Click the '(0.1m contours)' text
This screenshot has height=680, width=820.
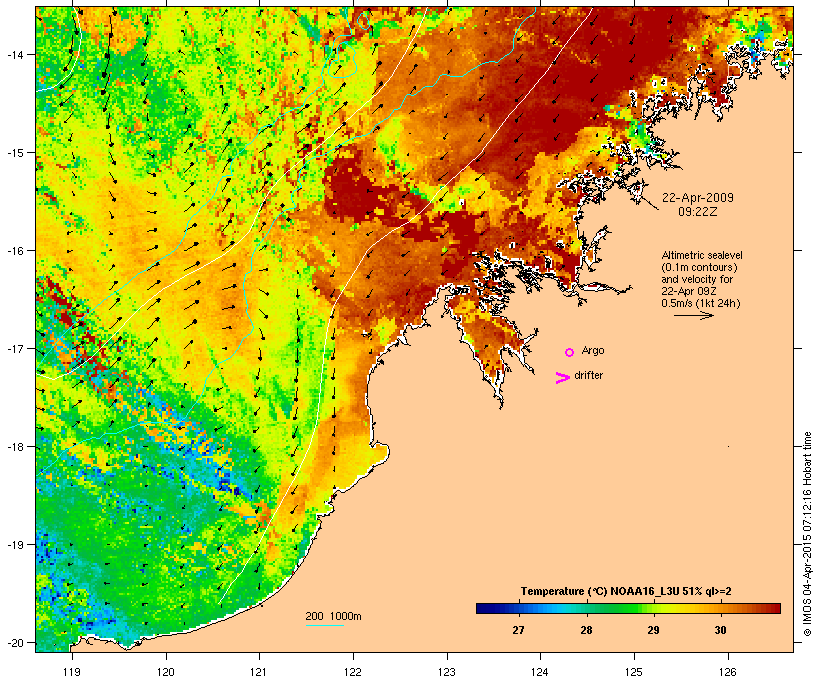(x=700, y=267)
